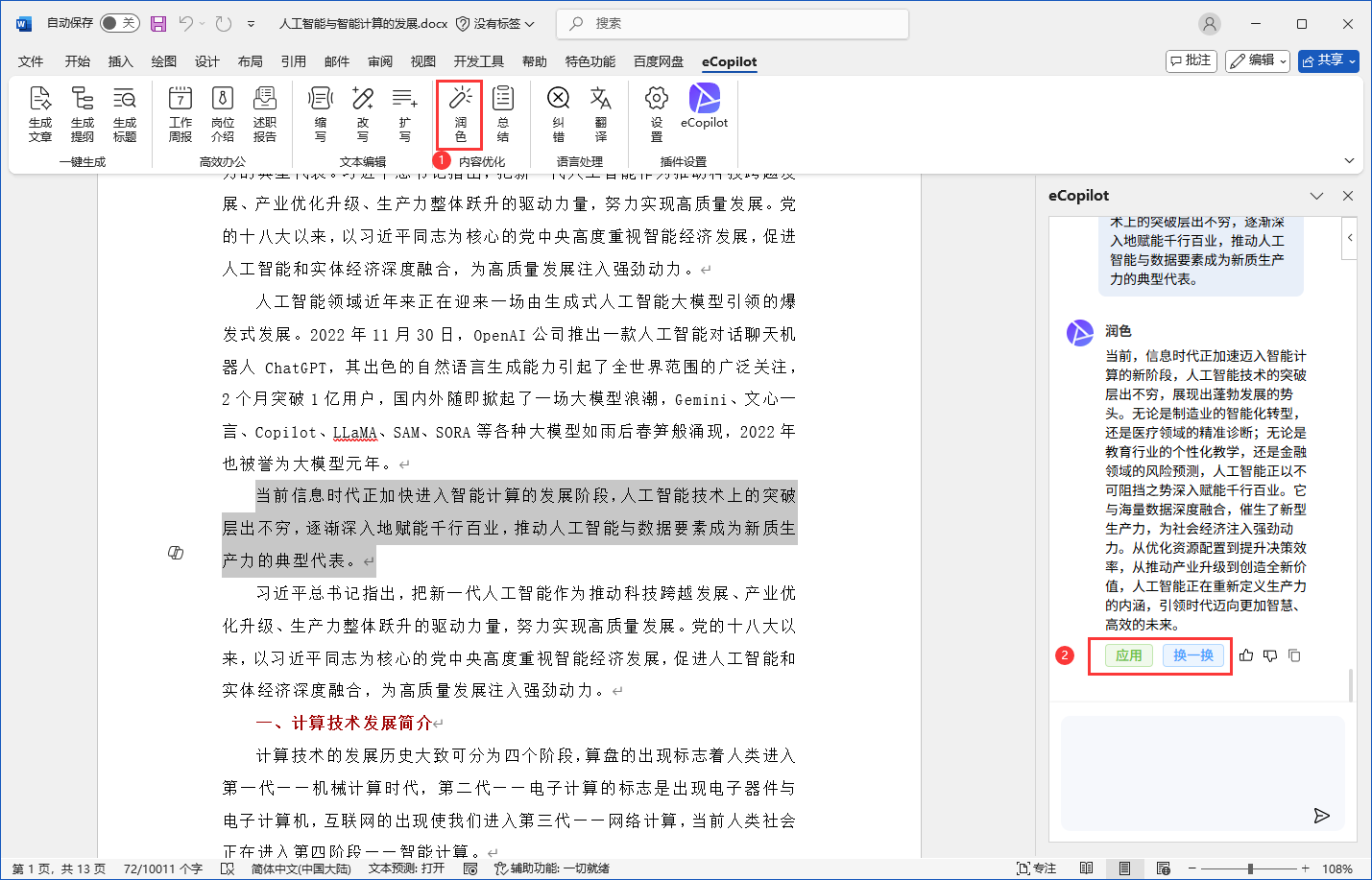Like the response with thumbs up

click(x=1246, y=655)
